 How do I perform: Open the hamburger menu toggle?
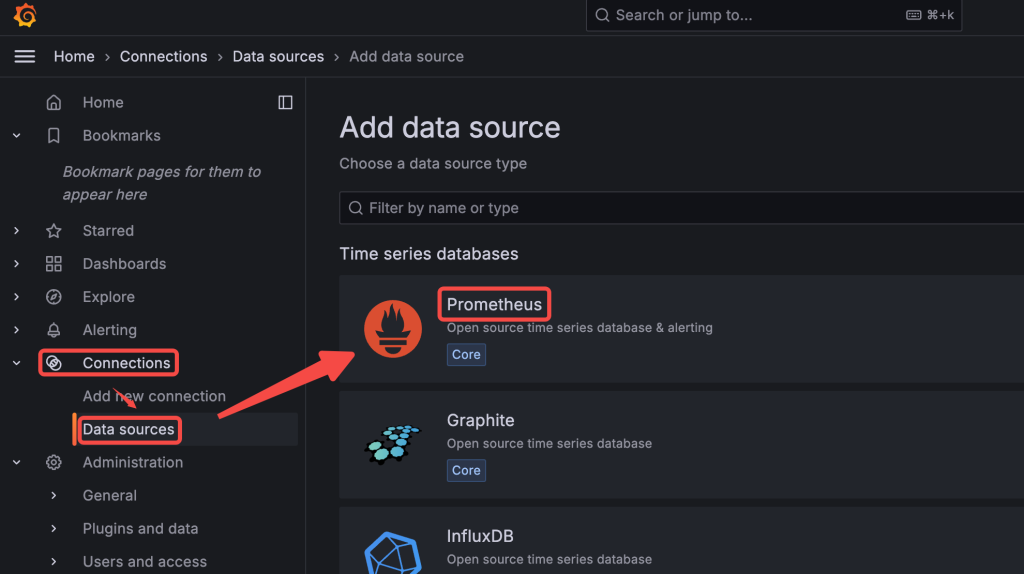tap(25, 57)
